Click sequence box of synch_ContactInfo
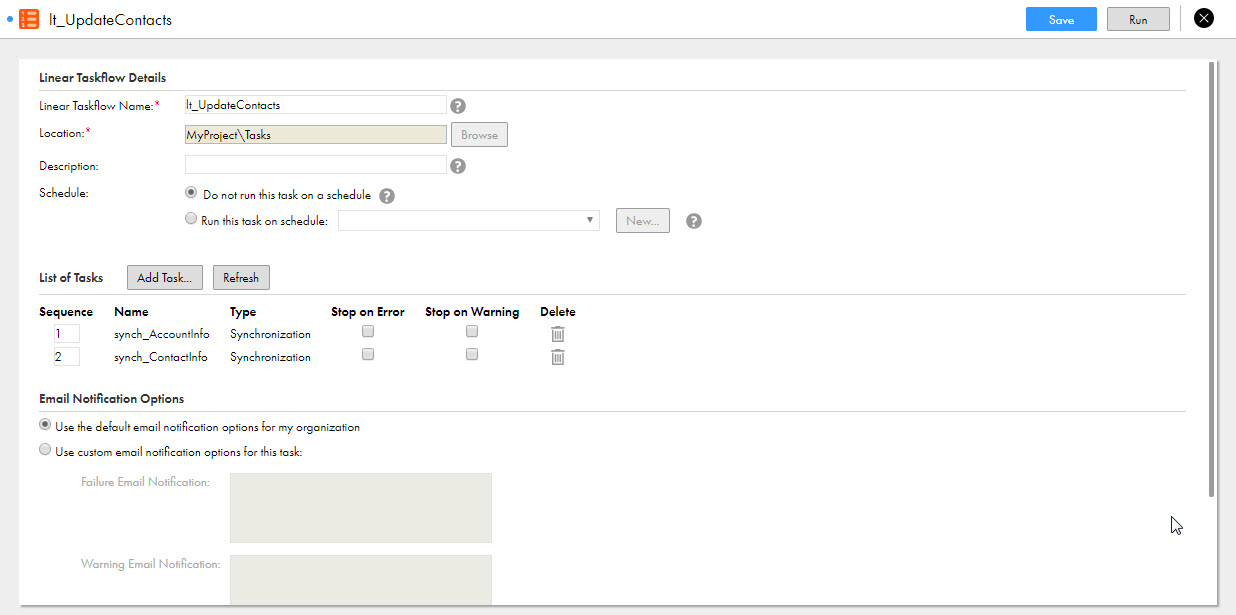The image size is (1236, 615). click(67, 357)
